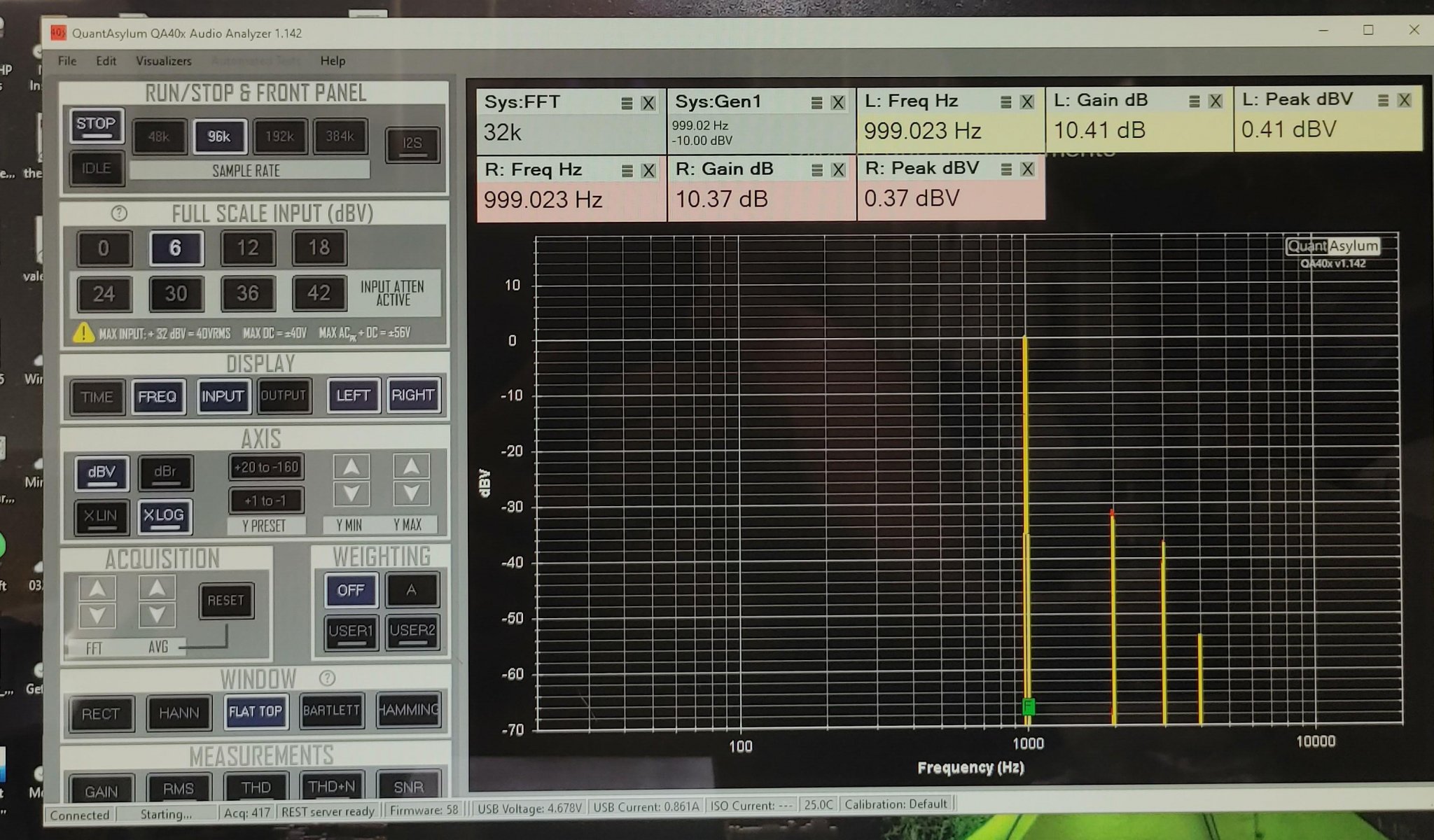Set full scale input to 18 dBV
1434x840 pixels.
[x=319, y=247]
